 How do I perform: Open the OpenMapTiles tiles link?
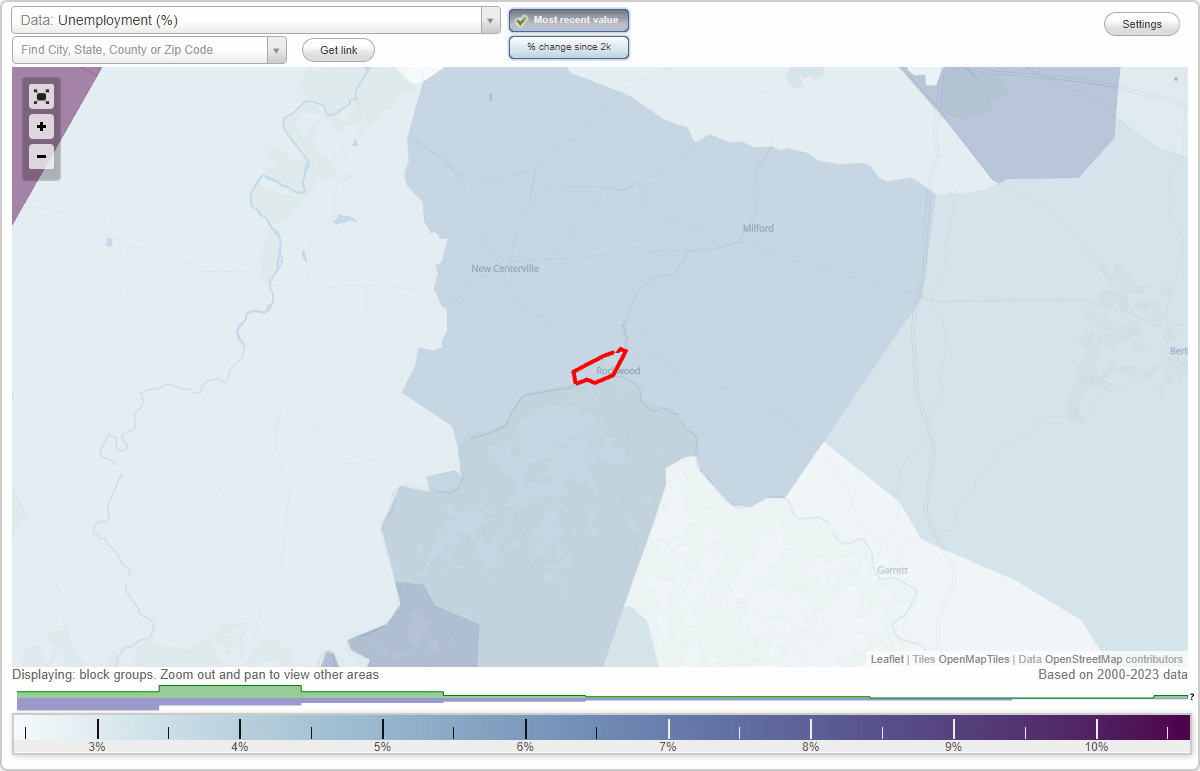click(973, 659)
